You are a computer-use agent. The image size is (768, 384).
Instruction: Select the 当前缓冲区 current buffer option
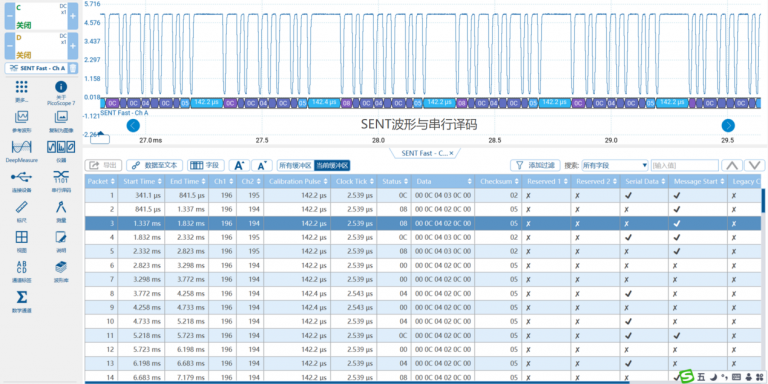(x=332, y=166)
